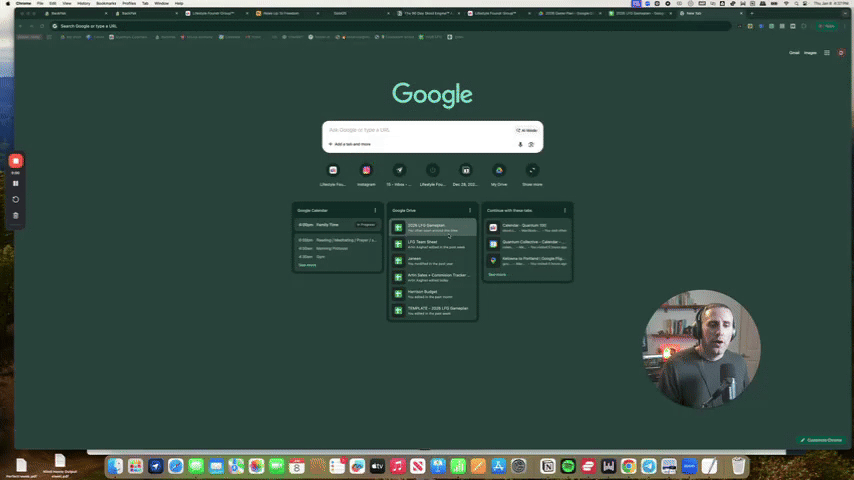Open the Trash in the Dock
854x480 pixels.
pos(738,466)
